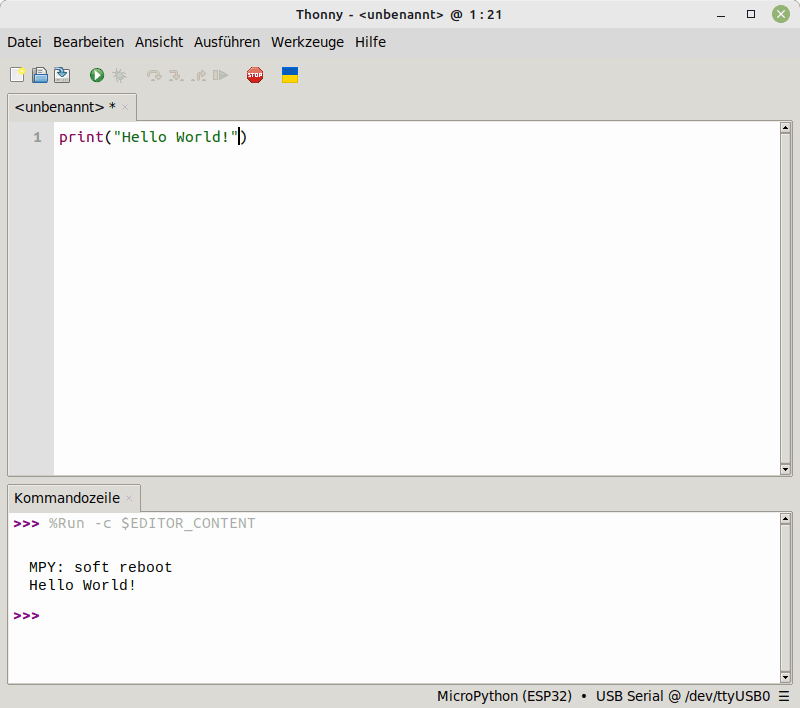Close the <unbenannt> editor tab

pos(125,107)
